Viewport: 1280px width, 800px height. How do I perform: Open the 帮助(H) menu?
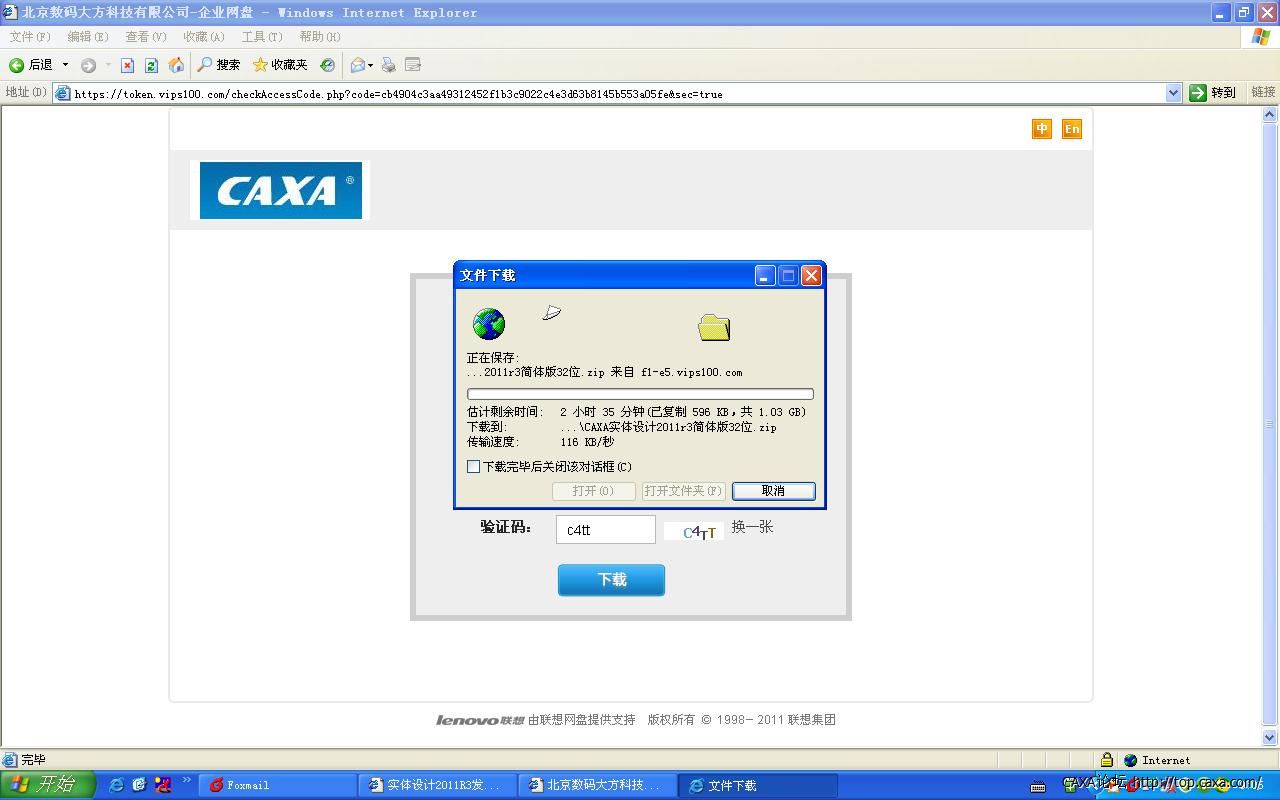pyautogui.click(x=320, y=37)
